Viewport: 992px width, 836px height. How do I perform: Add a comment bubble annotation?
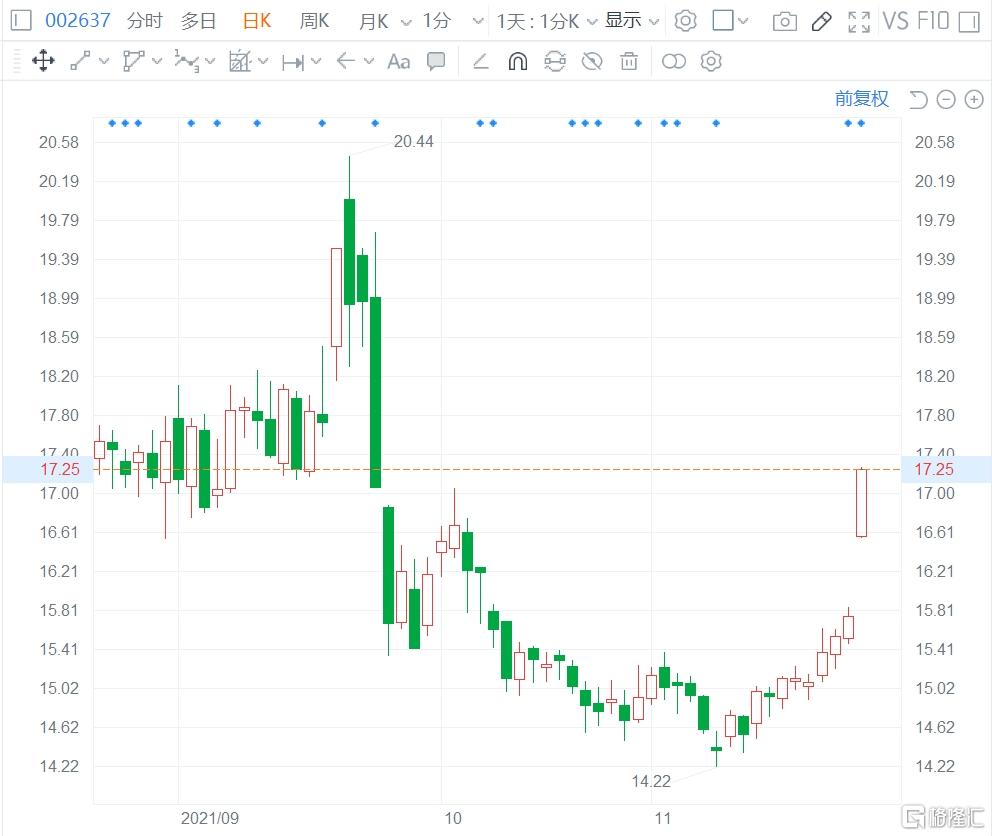pyautogui.click(x=436, y=61)
